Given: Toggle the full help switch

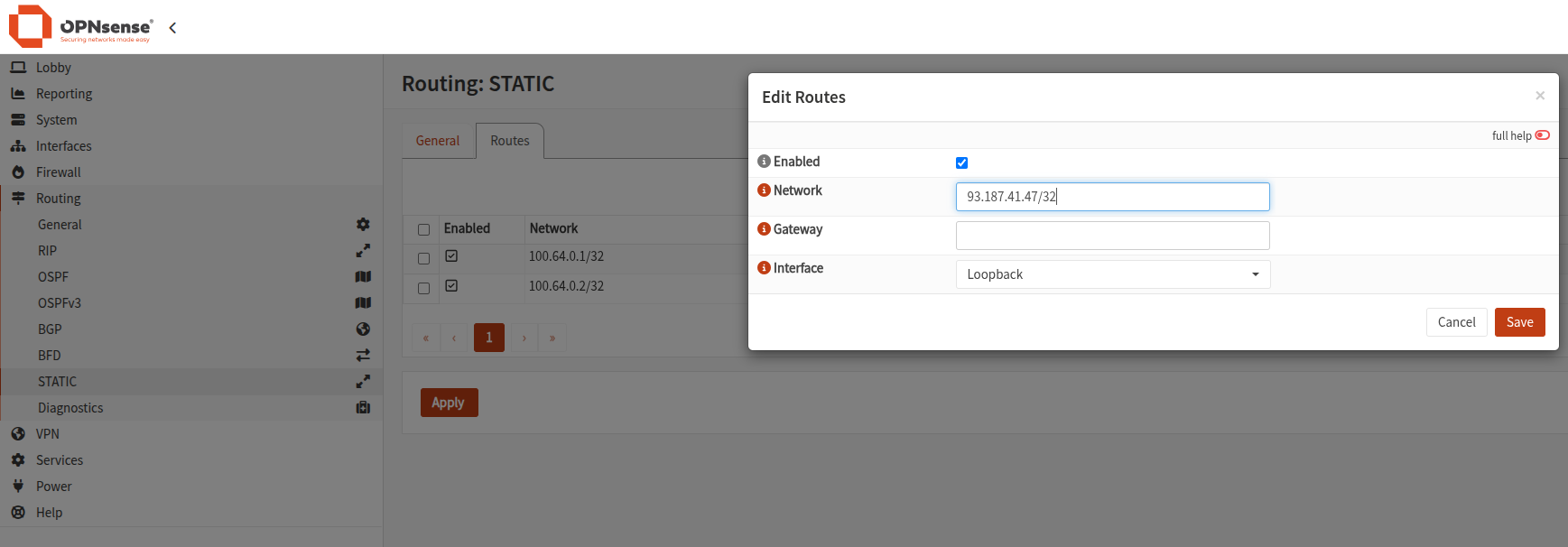Looking at the screenshot, I should (1543, 135).
